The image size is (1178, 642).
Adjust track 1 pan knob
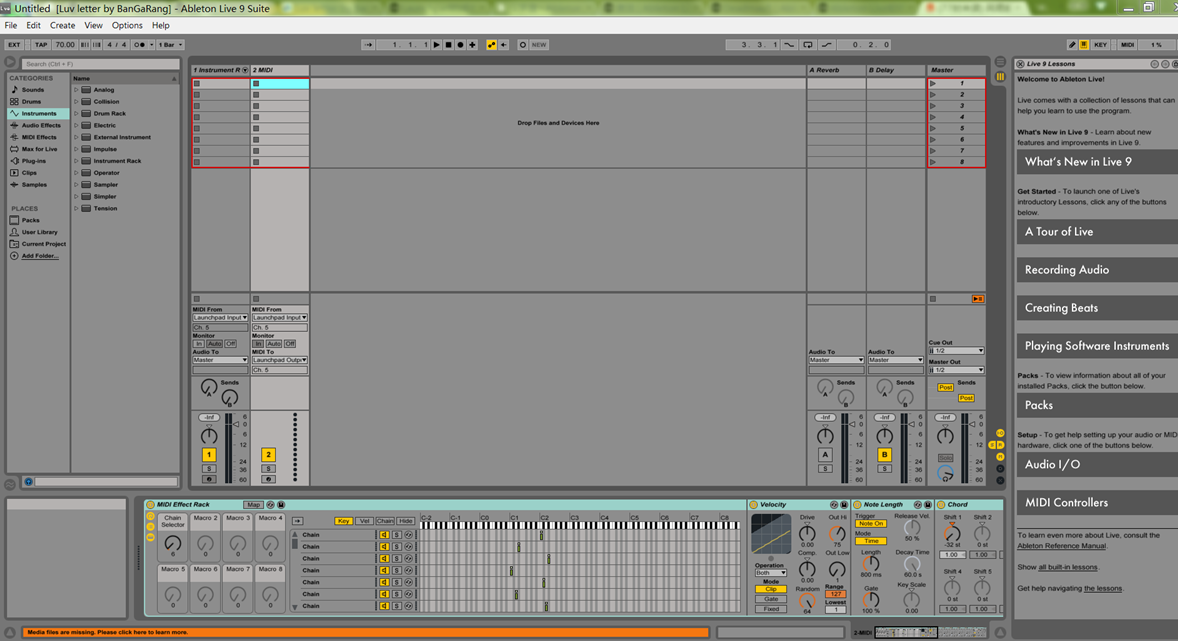coord(209,436)
